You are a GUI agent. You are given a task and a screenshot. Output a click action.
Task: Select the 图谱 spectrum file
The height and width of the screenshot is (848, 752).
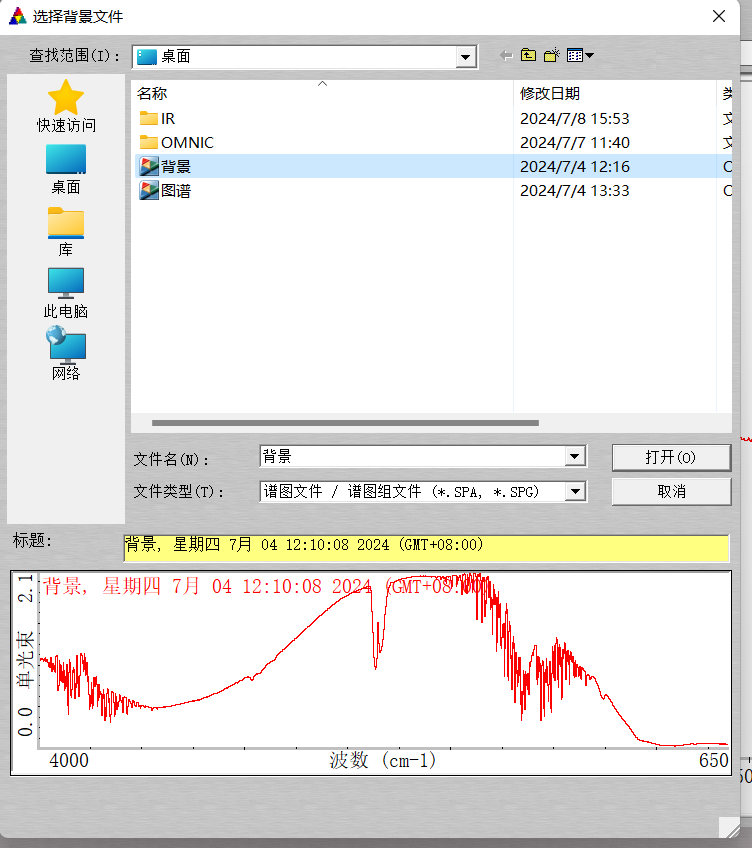pos(175,191)
